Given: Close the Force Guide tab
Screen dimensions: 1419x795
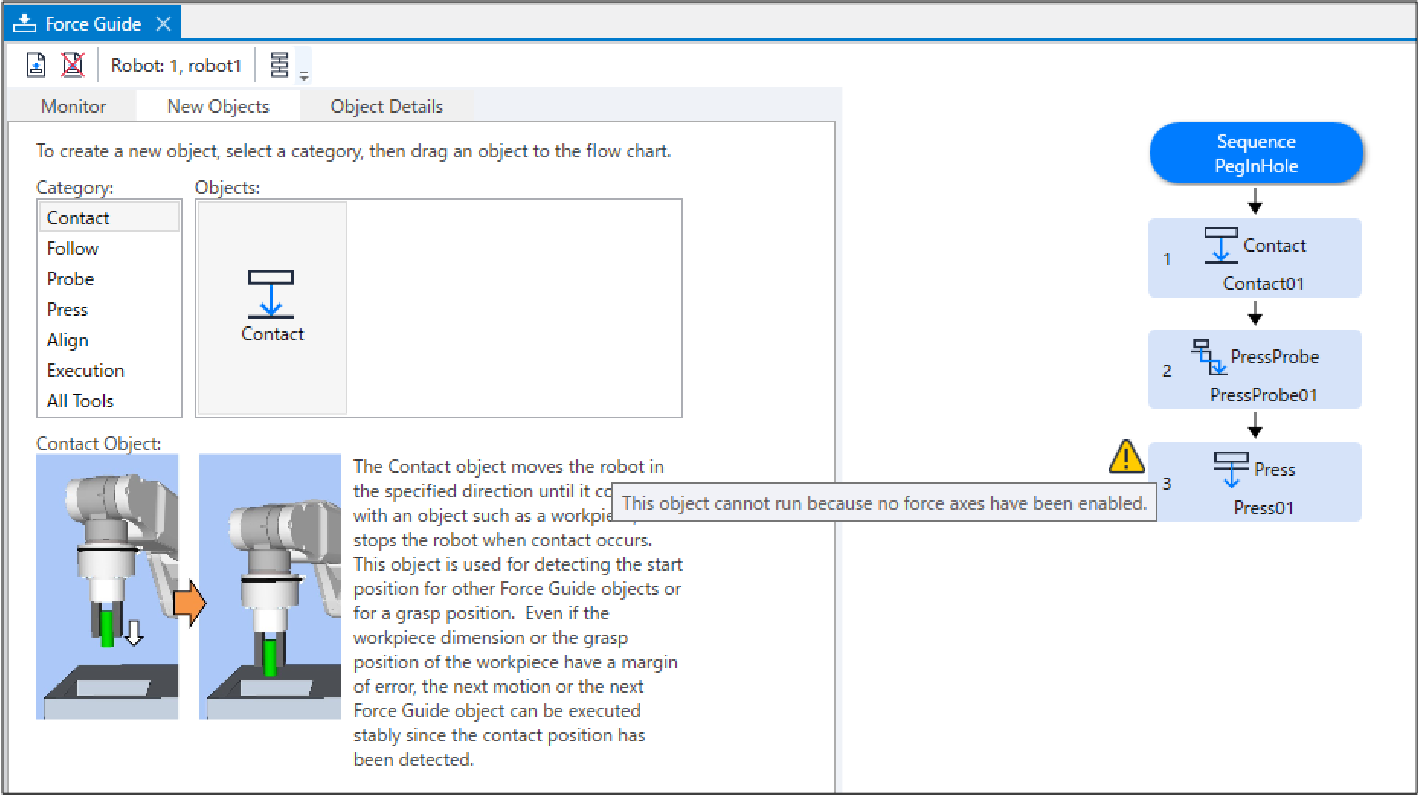Looking at the screenshot, I should pyautogui.click(x=164, y=24).
